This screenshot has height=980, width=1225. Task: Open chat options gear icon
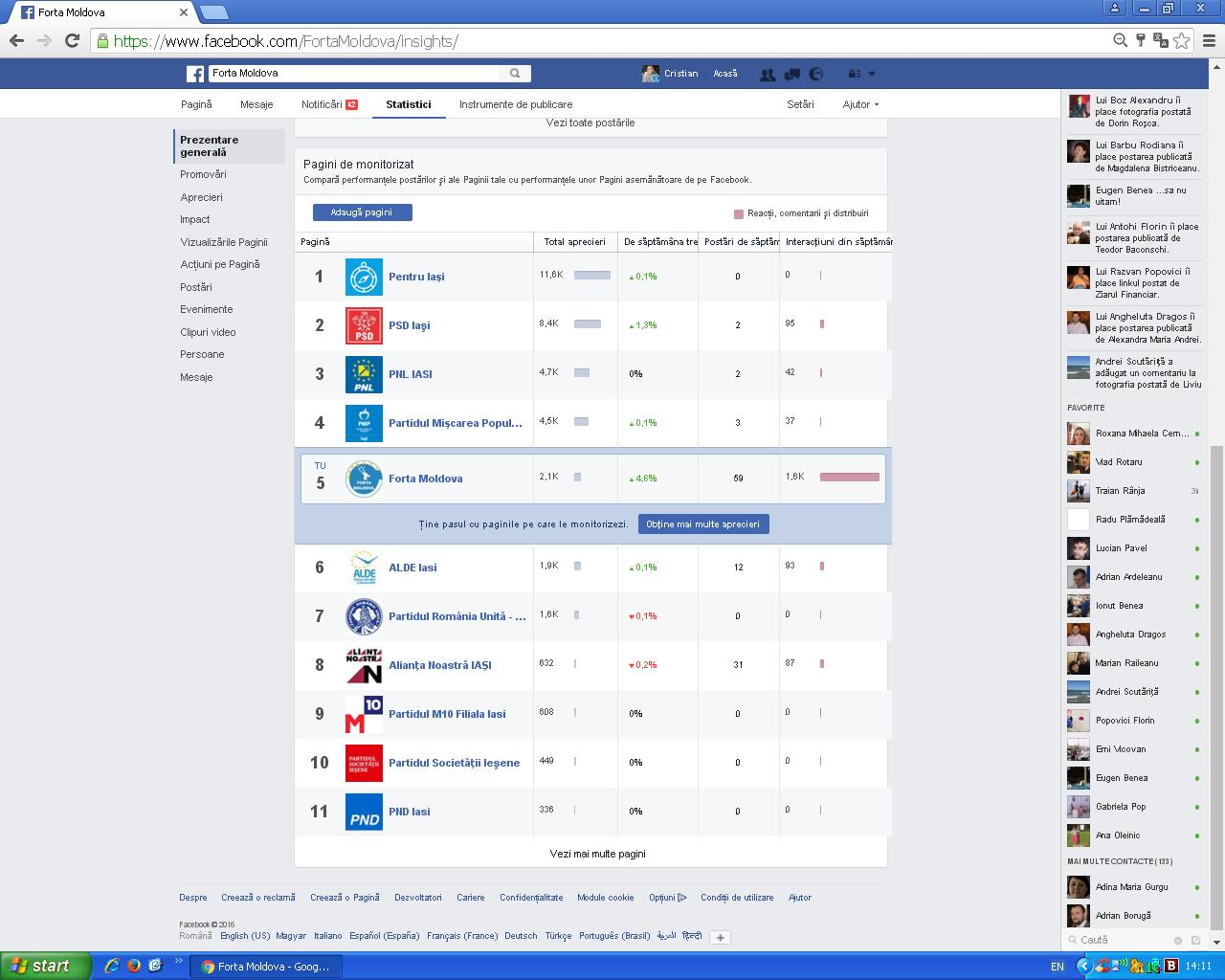tap(1178, 940)
